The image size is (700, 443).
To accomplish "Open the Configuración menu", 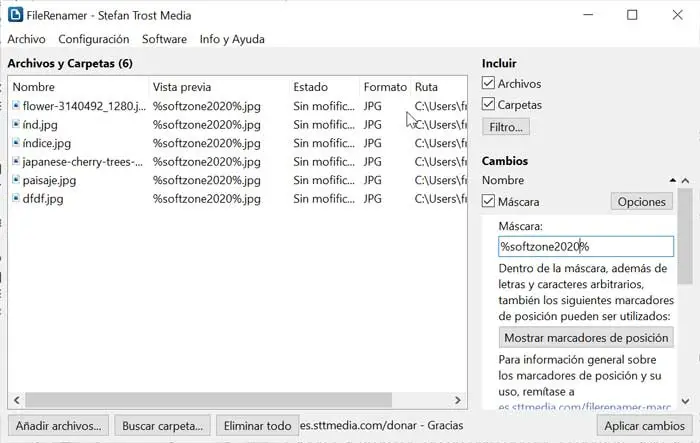I will [94, 39].
